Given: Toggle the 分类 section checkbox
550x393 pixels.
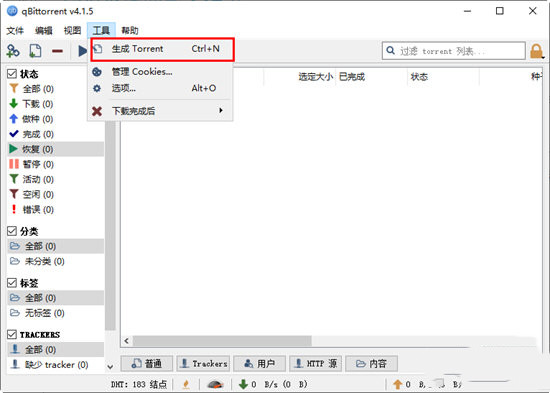Looking at the screenshot, I should pyautogui.click(x=12, y=231).
